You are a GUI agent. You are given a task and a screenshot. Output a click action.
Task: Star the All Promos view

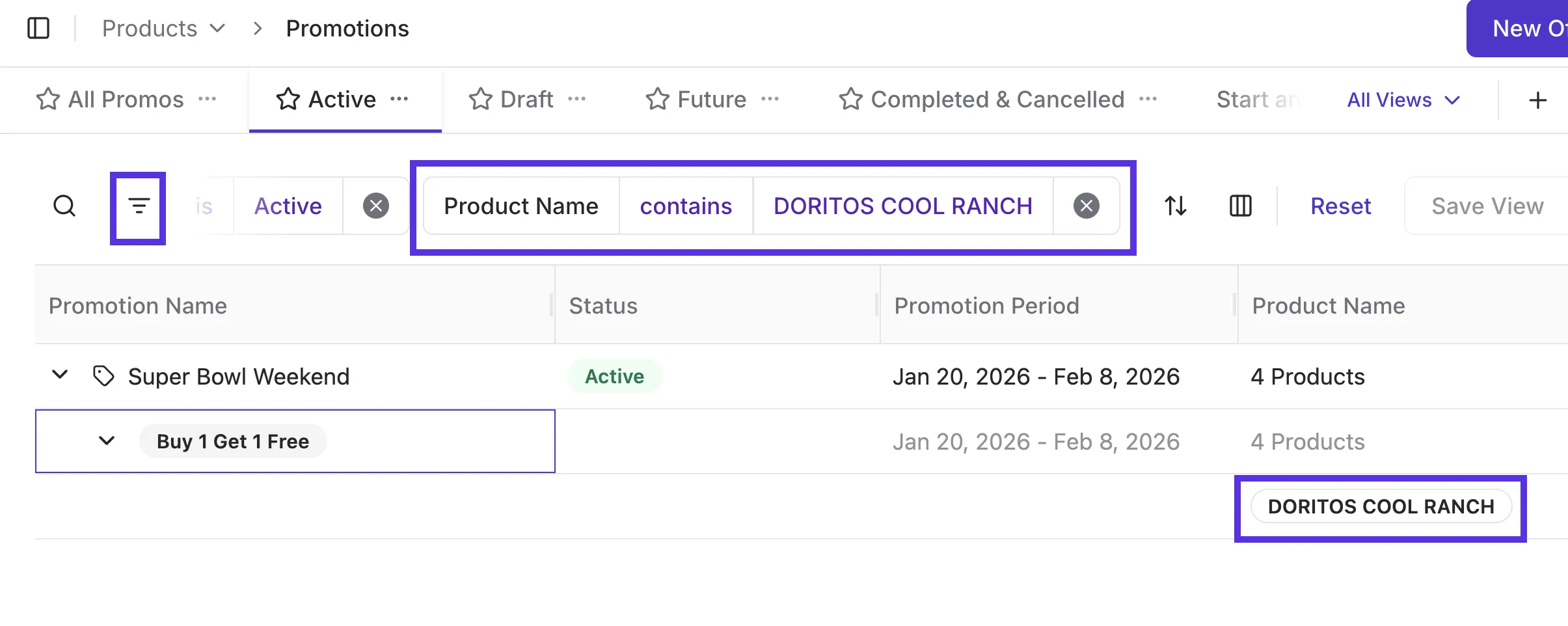(x=48, y=100)
